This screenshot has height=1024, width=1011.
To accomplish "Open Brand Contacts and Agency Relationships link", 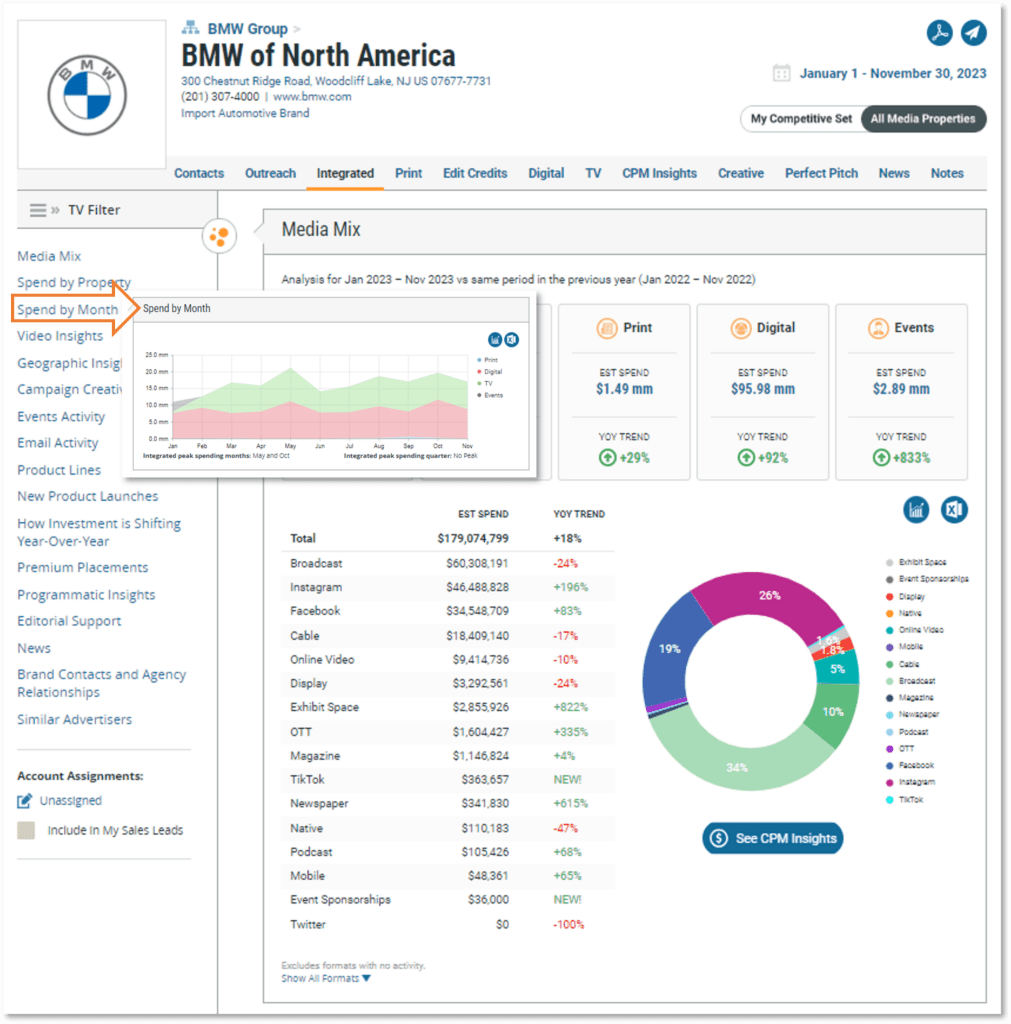I will tap(101, 683).
